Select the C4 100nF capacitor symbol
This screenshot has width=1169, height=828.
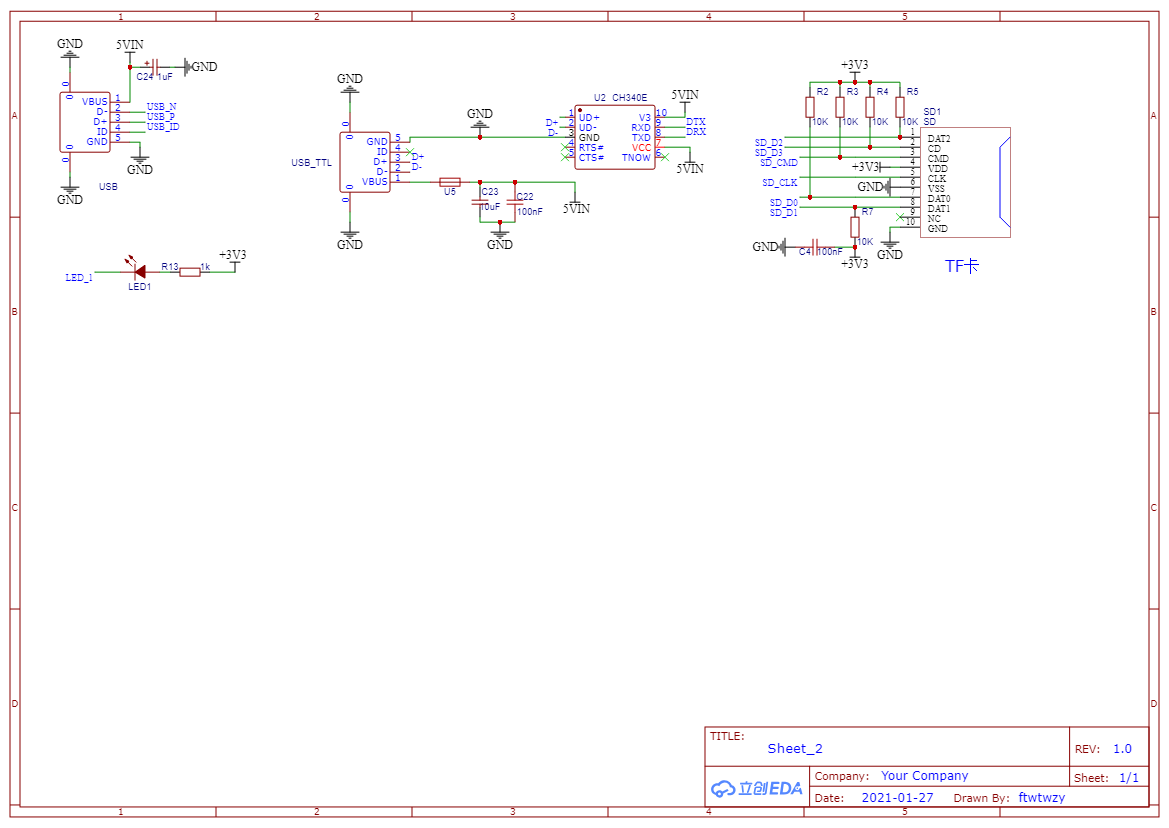click(815, 247)
